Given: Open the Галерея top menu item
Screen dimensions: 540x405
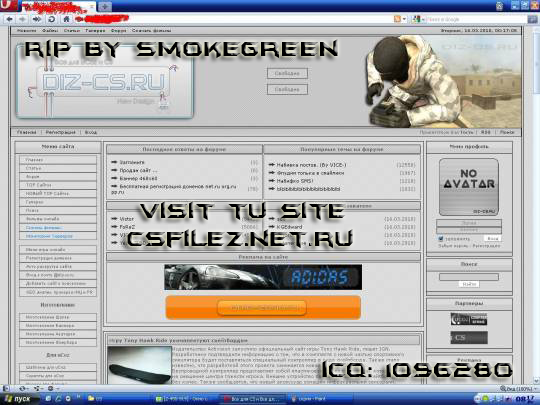Looking at the screenshot, I should (95, 31).
